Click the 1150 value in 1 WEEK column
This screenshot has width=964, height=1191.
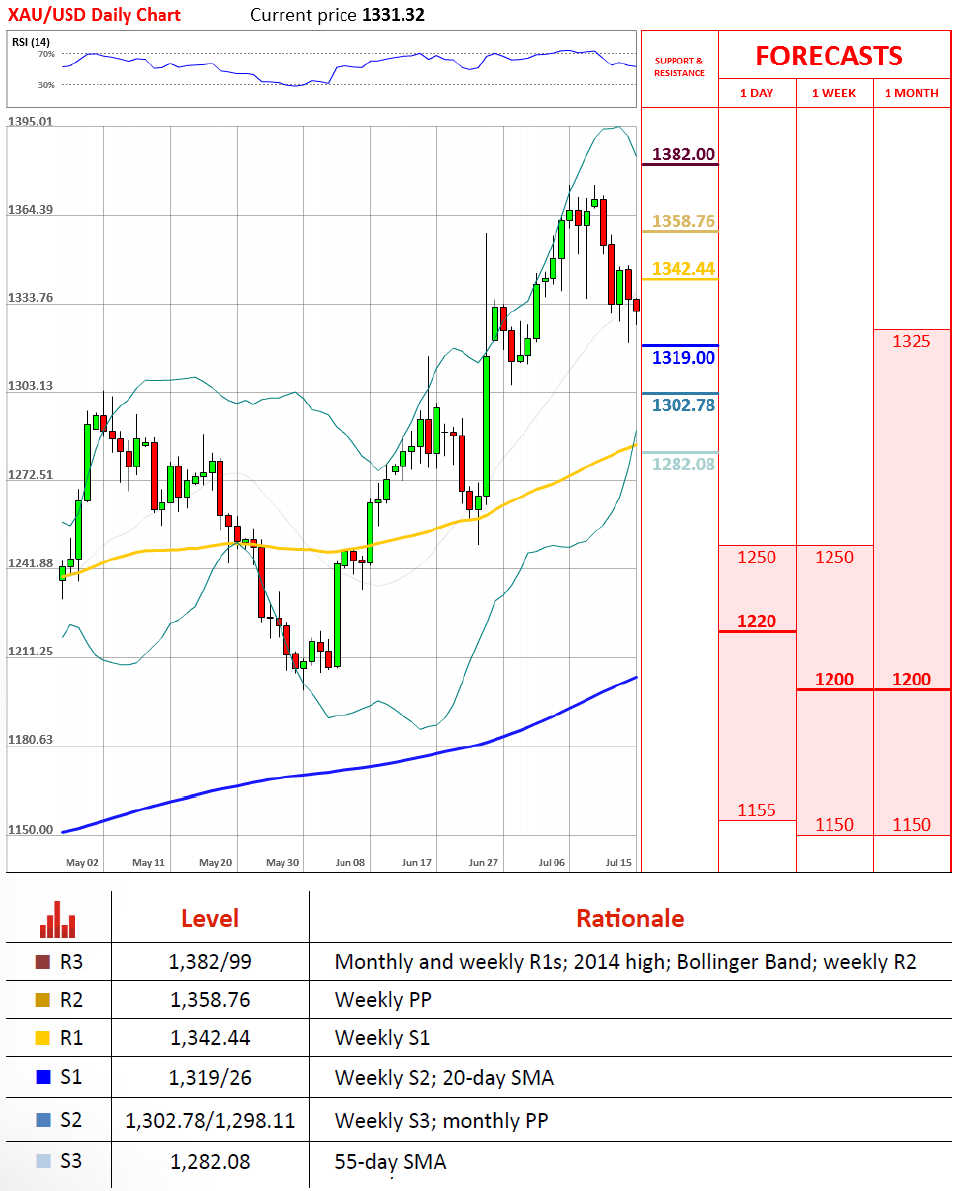(834, 825)
